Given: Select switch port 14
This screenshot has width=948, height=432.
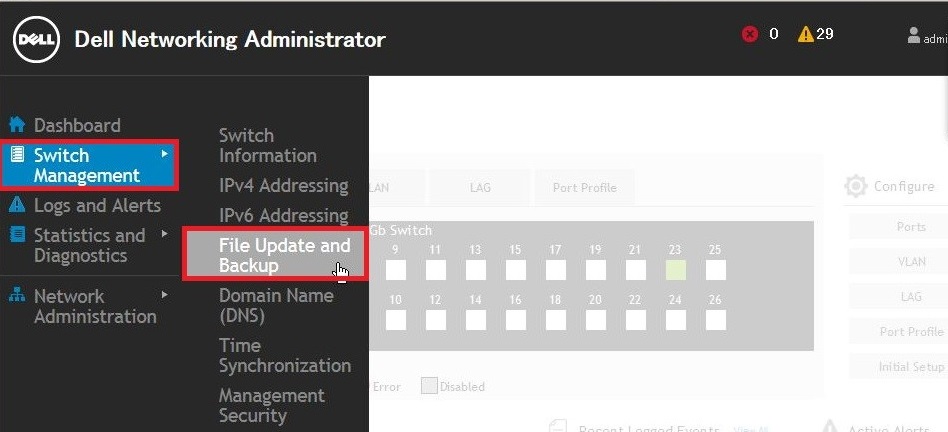Looking at the screenshot, I should (476, 320).
